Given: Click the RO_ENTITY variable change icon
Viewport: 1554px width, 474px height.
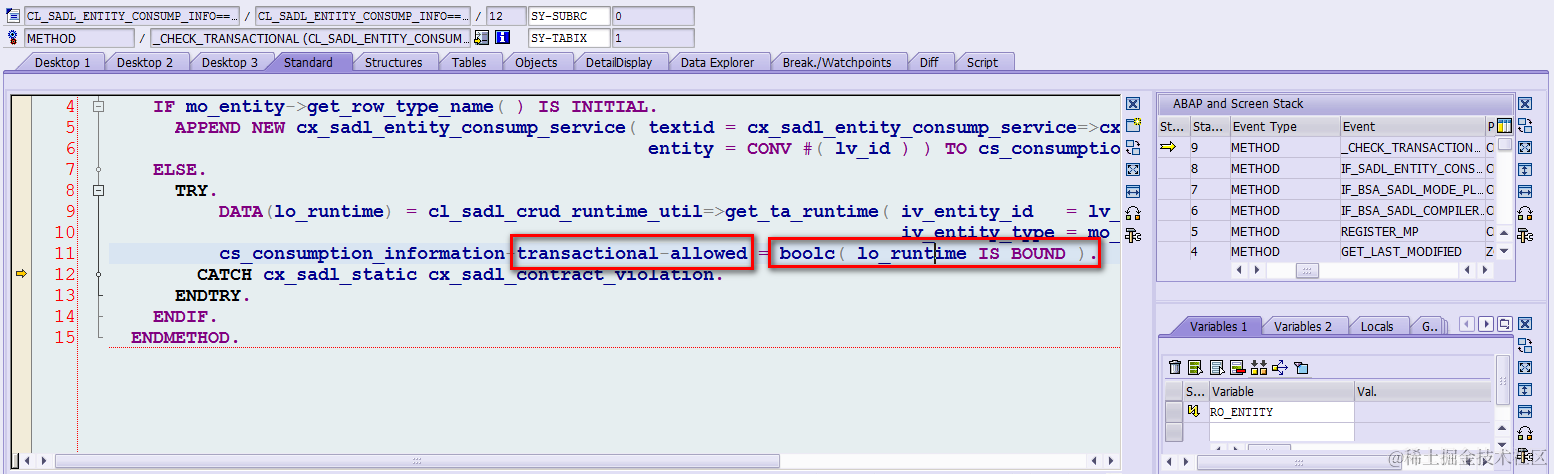Looking at the screenshot, I should pos(1194,412).
